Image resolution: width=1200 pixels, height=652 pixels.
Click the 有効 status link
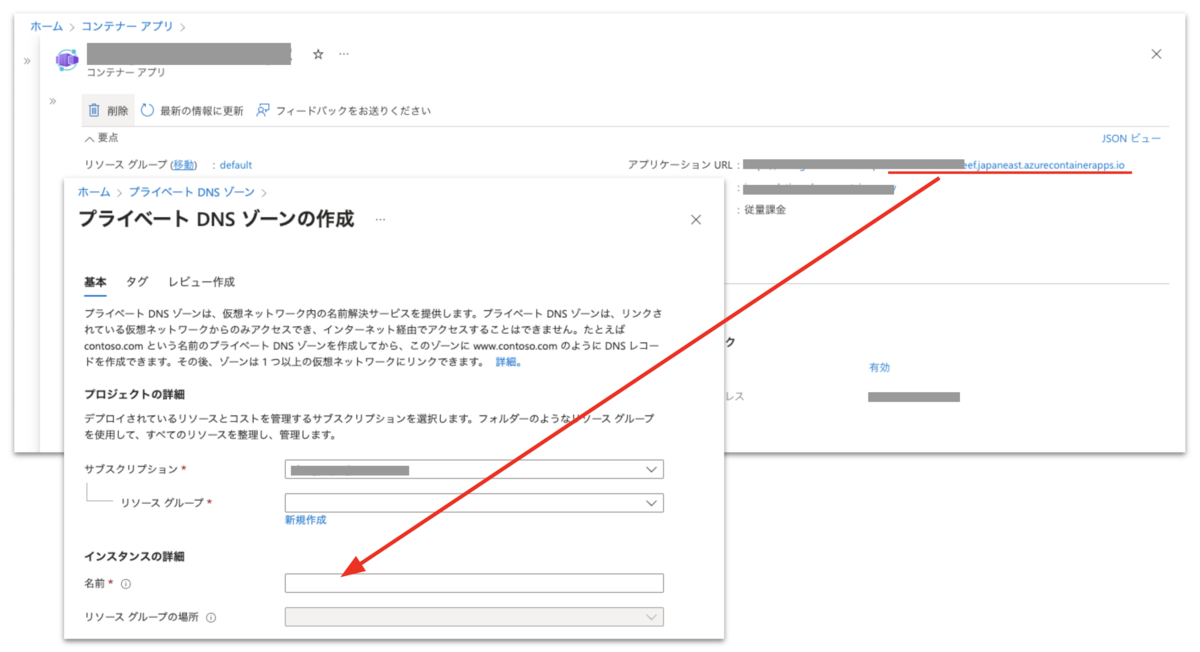click(x=879, y=367)
